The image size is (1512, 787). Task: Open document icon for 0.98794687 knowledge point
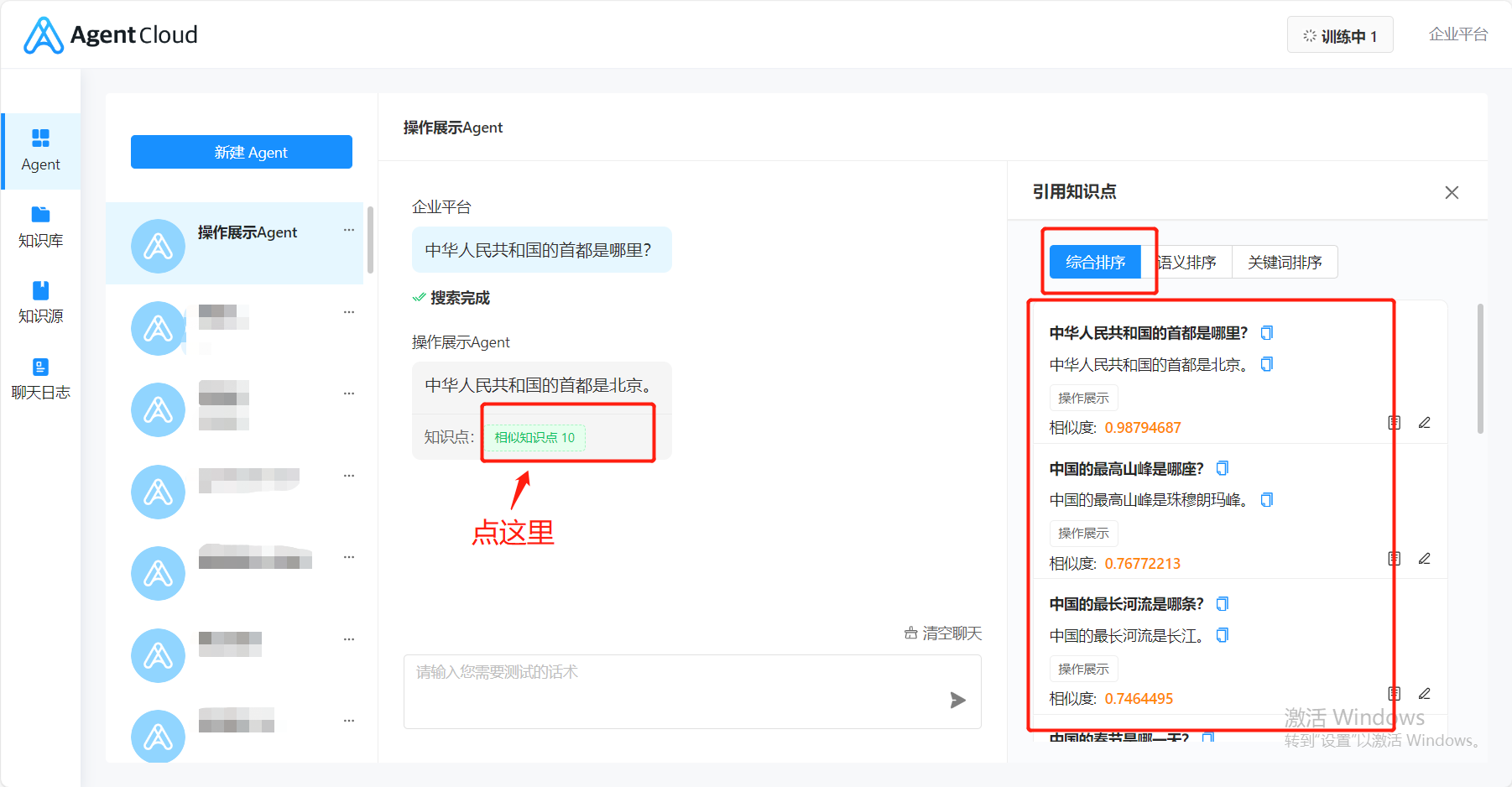(1395, 423)
